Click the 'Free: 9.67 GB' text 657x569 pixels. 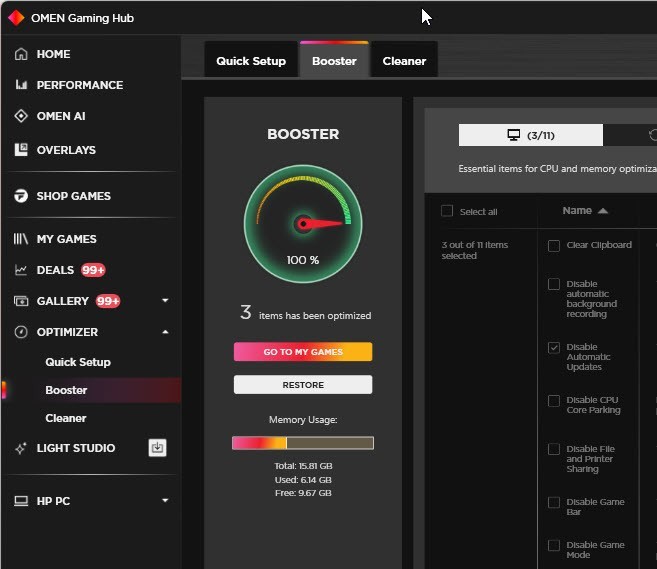point(303,493)
